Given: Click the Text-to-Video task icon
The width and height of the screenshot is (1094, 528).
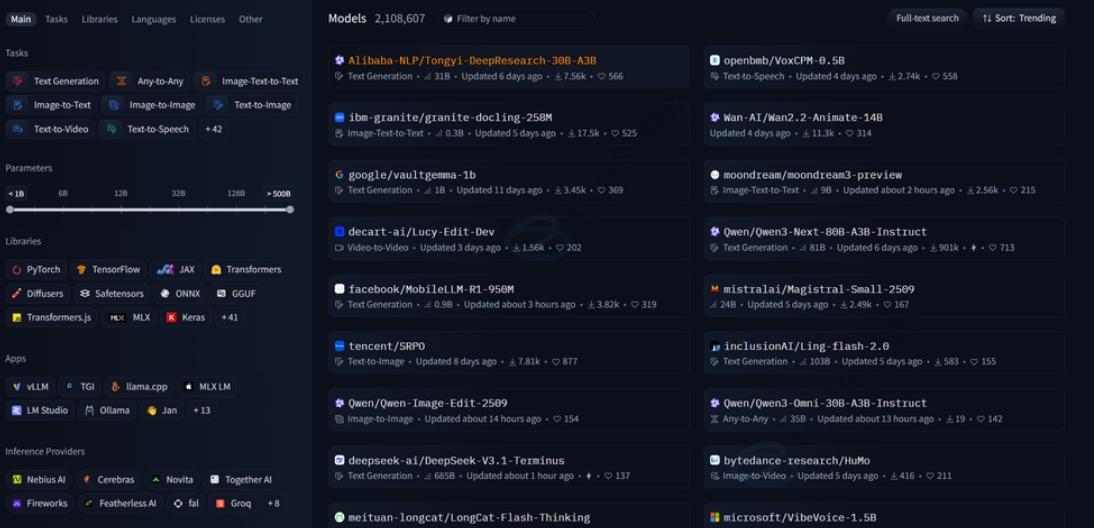Looking at the screenshot, I should click(x=18, y=129).
